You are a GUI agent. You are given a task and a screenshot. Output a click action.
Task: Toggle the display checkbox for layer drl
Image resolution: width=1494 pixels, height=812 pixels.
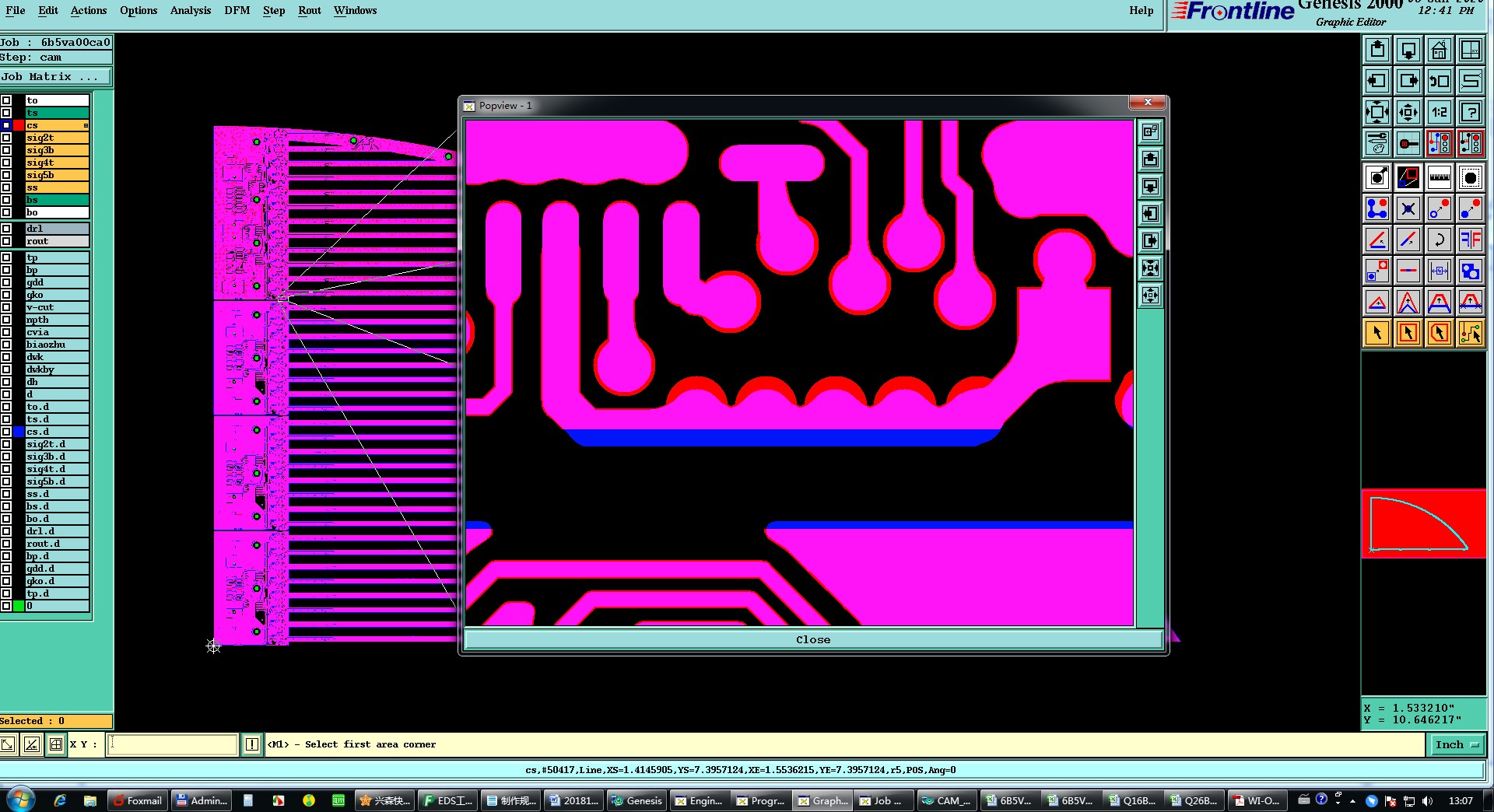[6, 229]
